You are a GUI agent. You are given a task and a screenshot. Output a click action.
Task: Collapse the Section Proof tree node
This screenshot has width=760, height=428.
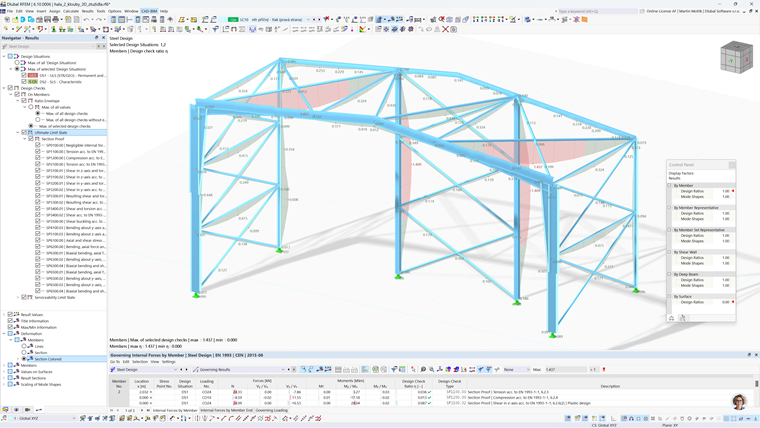click(x=25, y=139)
